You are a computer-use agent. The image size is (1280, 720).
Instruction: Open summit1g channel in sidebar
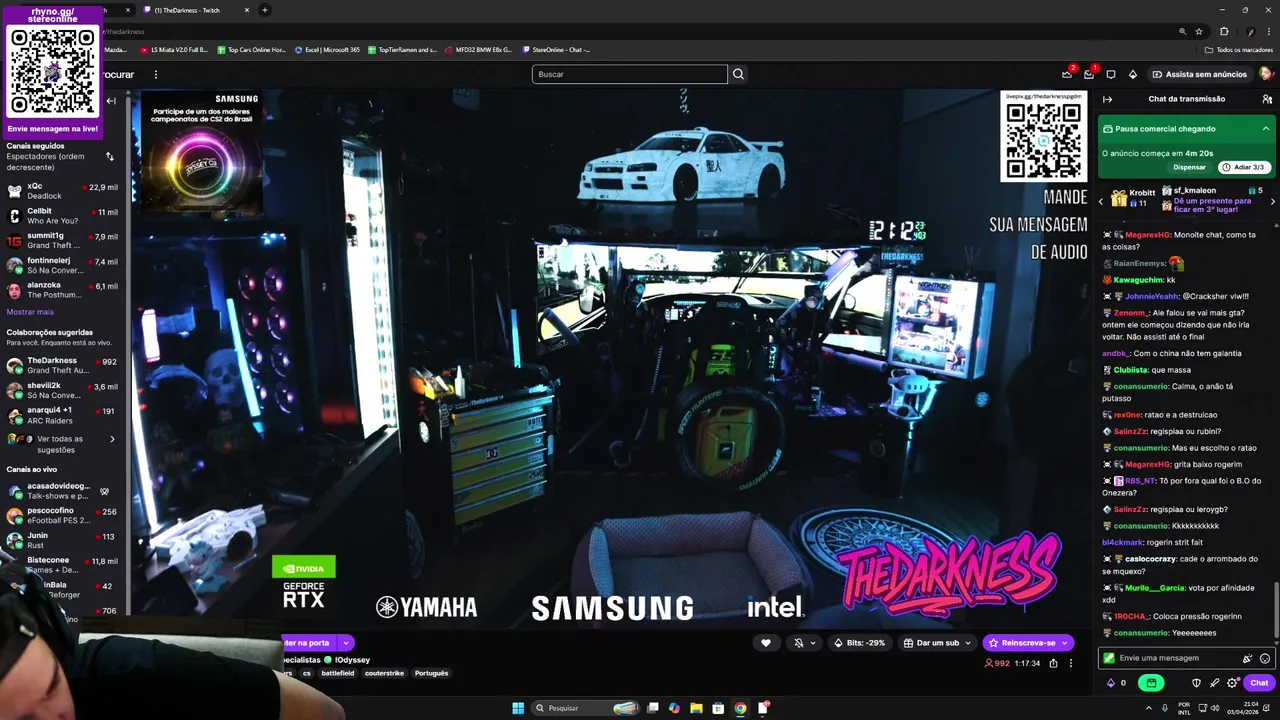(62, 241)
